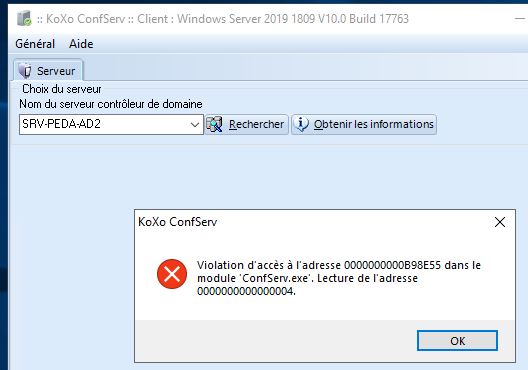The width and height of the screenshot is (528, 370).
Task: Click the shield icon on the Serveur tab
Action: point(25,71)
